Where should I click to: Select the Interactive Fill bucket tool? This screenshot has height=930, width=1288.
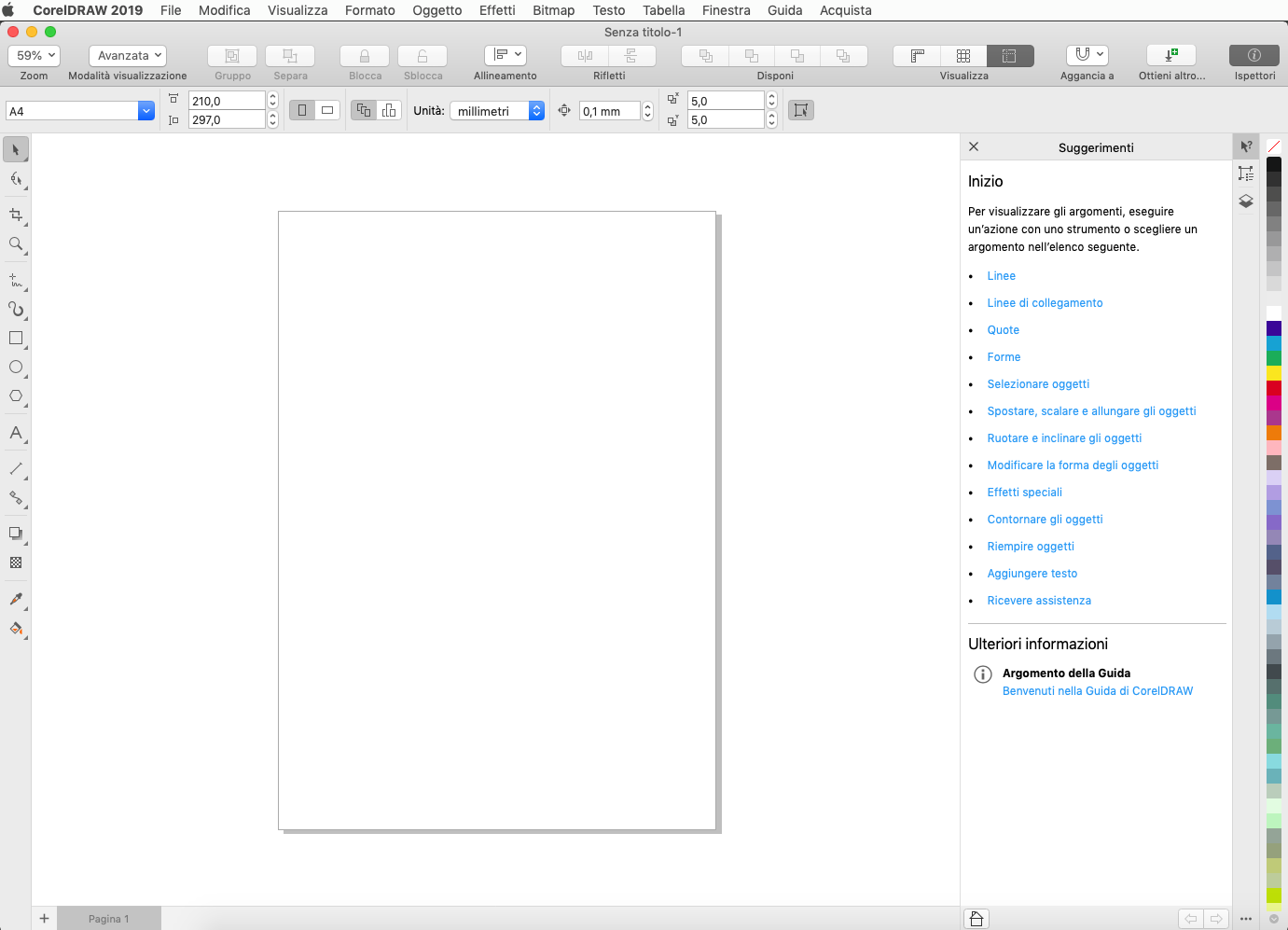[x=16, y=629]
